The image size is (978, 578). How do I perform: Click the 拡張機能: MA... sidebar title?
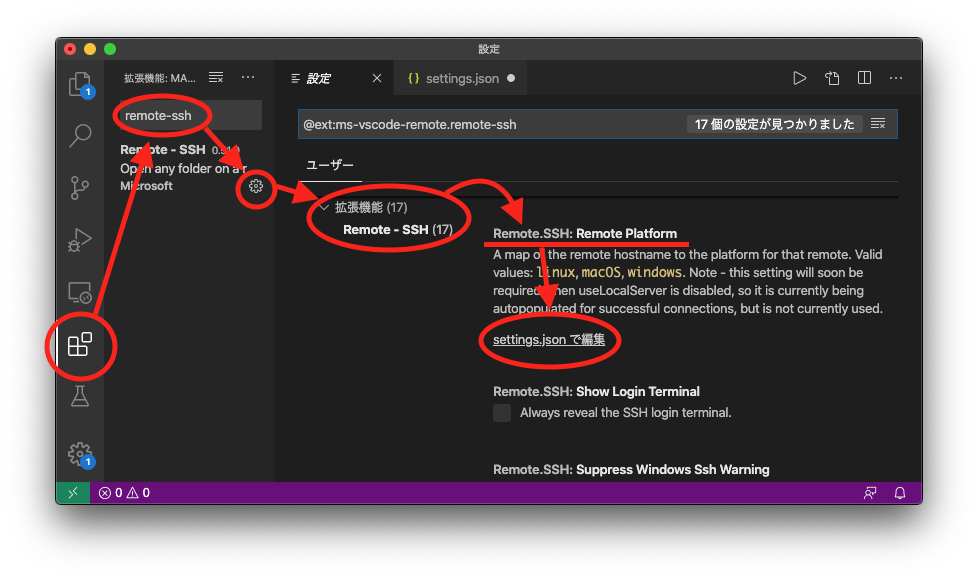(160, 78)
